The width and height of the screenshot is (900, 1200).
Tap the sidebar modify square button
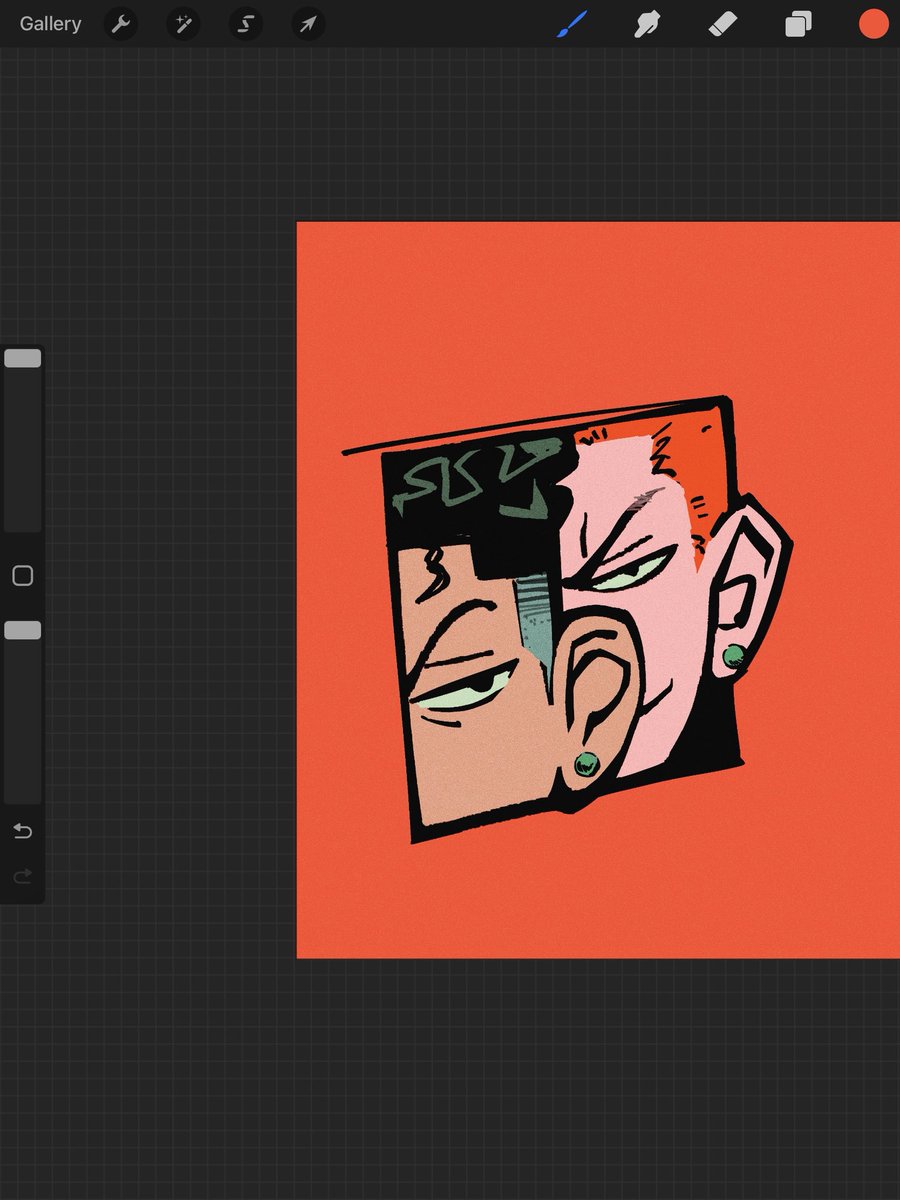pos(22,576)
